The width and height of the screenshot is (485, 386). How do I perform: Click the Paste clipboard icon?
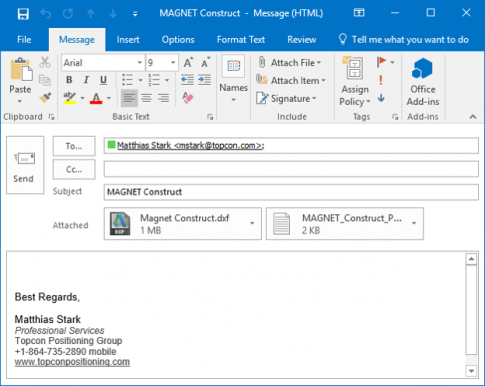pyautogui.click(x=21, y=70)
